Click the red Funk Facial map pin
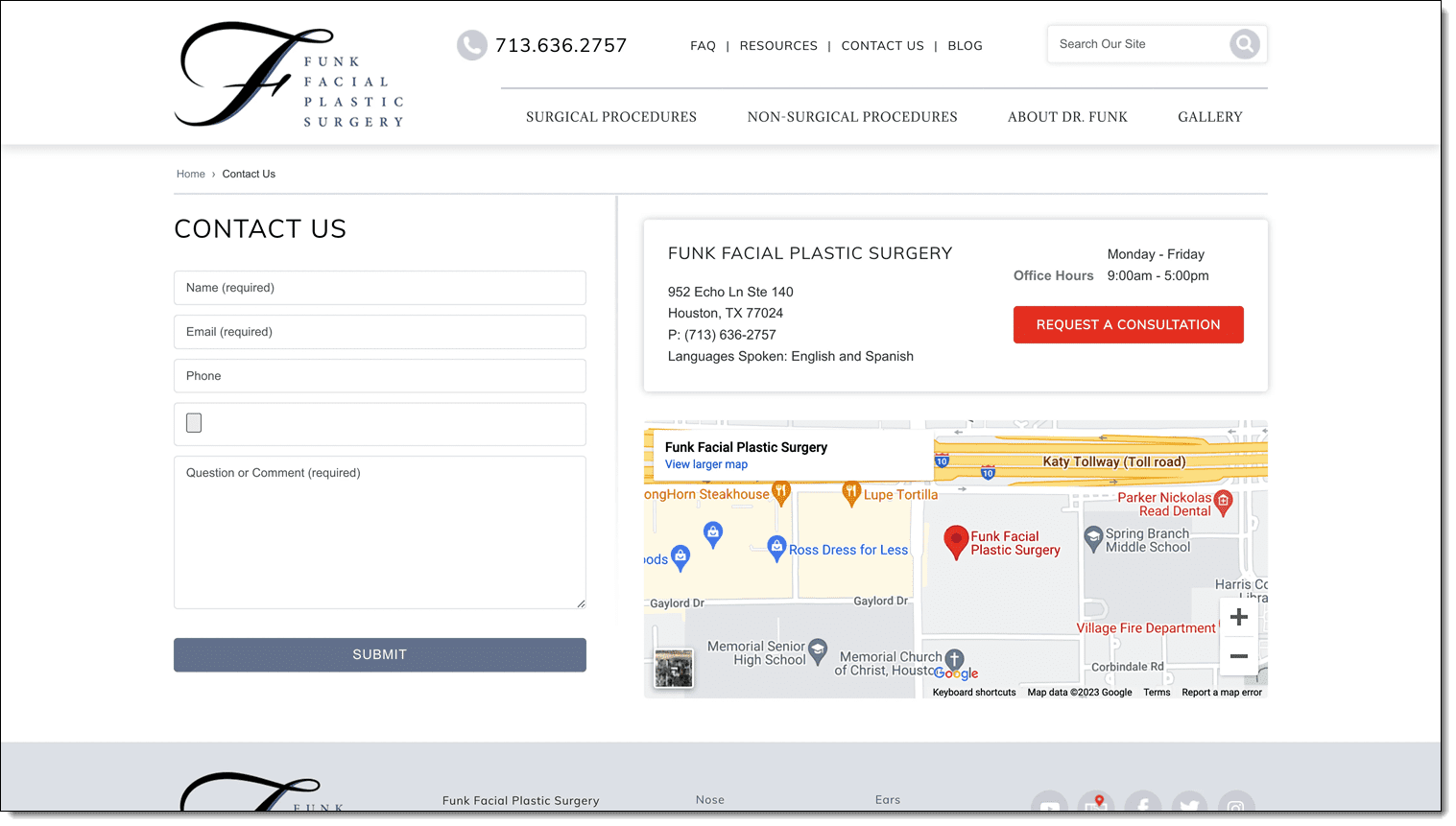 pos(955,540)
